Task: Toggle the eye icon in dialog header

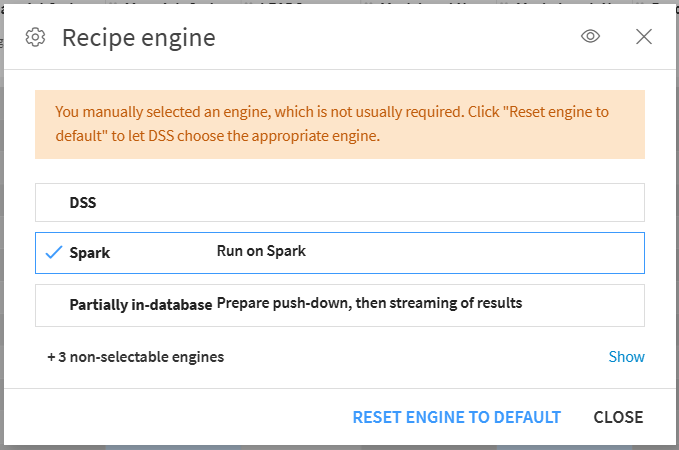Action: 591,37
